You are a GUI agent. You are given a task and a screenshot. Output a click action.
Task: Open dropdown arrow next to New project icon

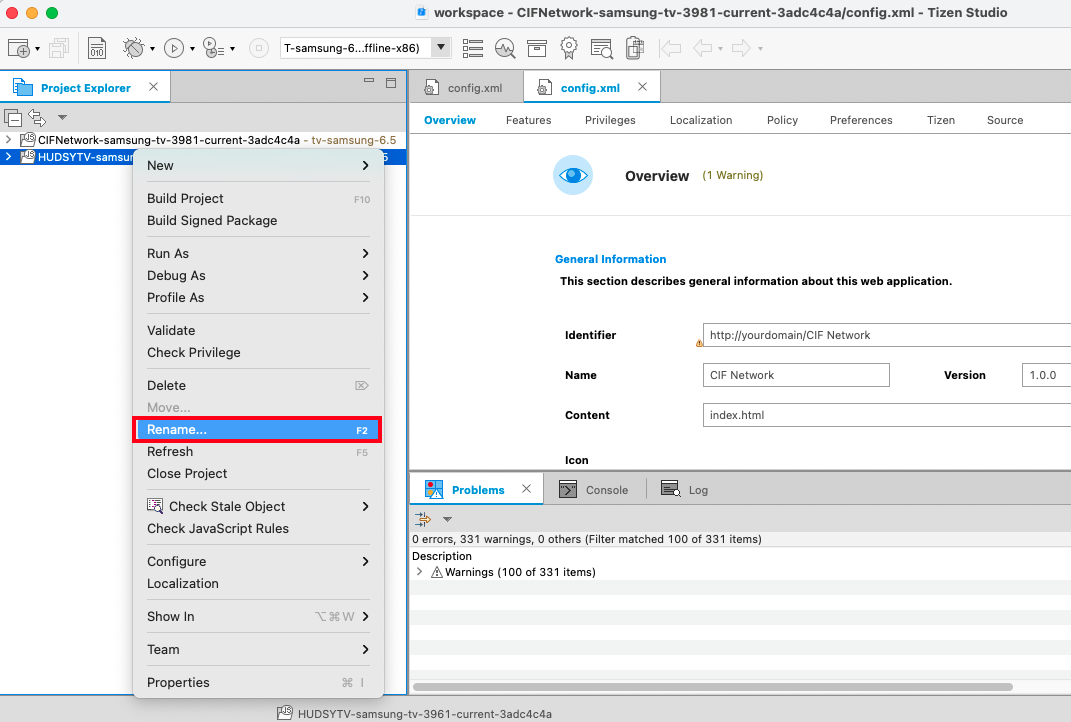tap(37, 48)
